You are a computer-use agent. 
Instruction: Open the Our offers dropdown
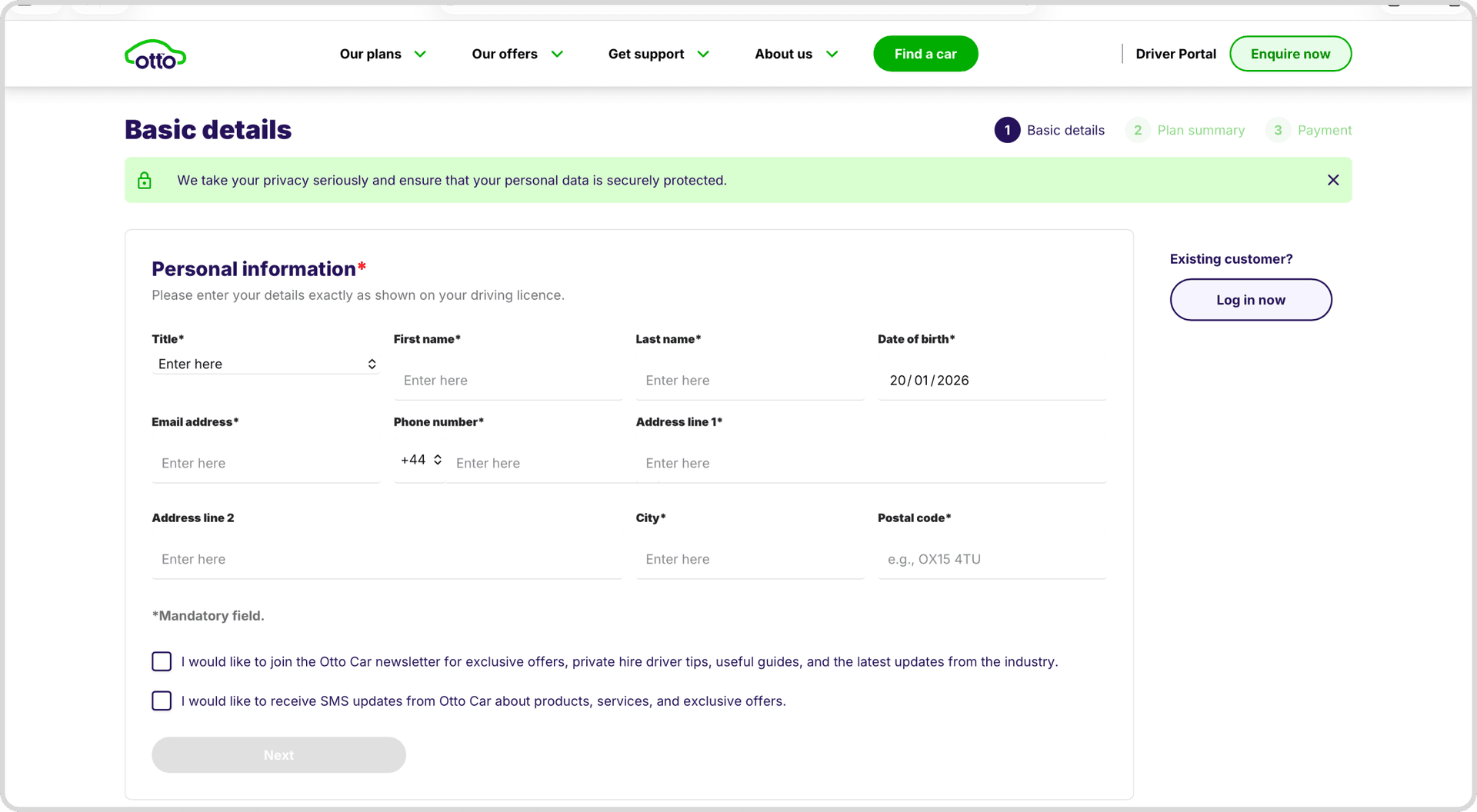click(517, 54)
